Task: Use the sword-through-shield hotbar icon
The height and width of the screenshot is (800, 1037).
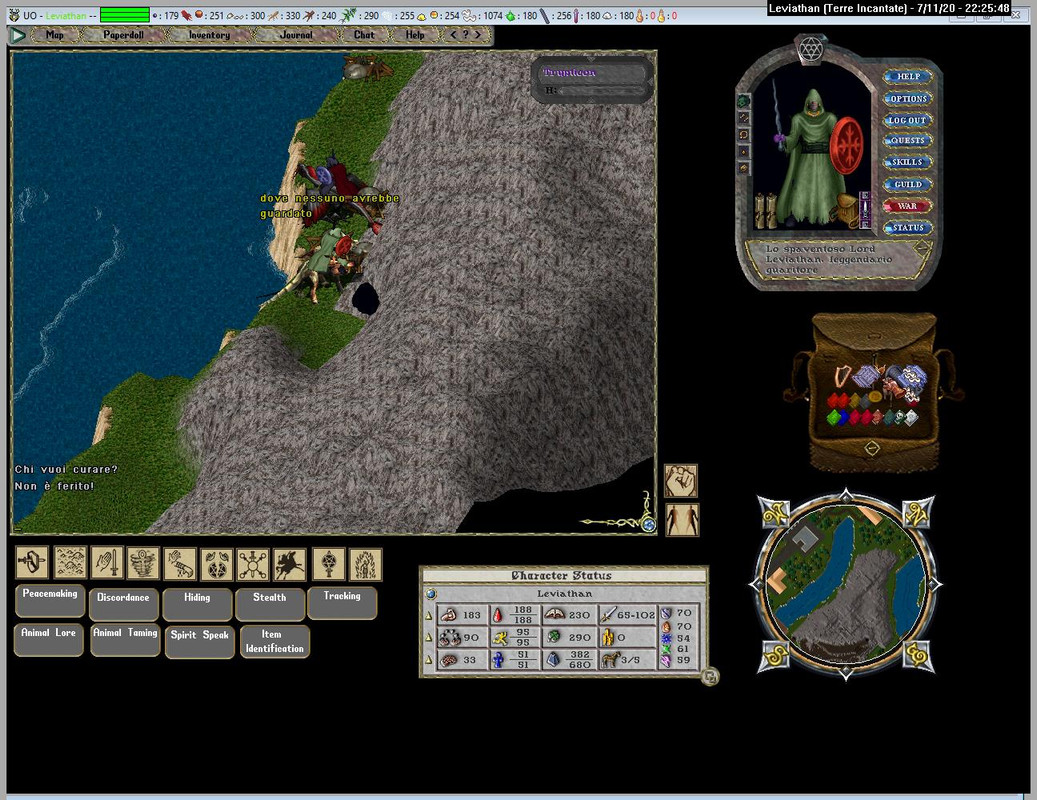Action: [x=32, y=563]
